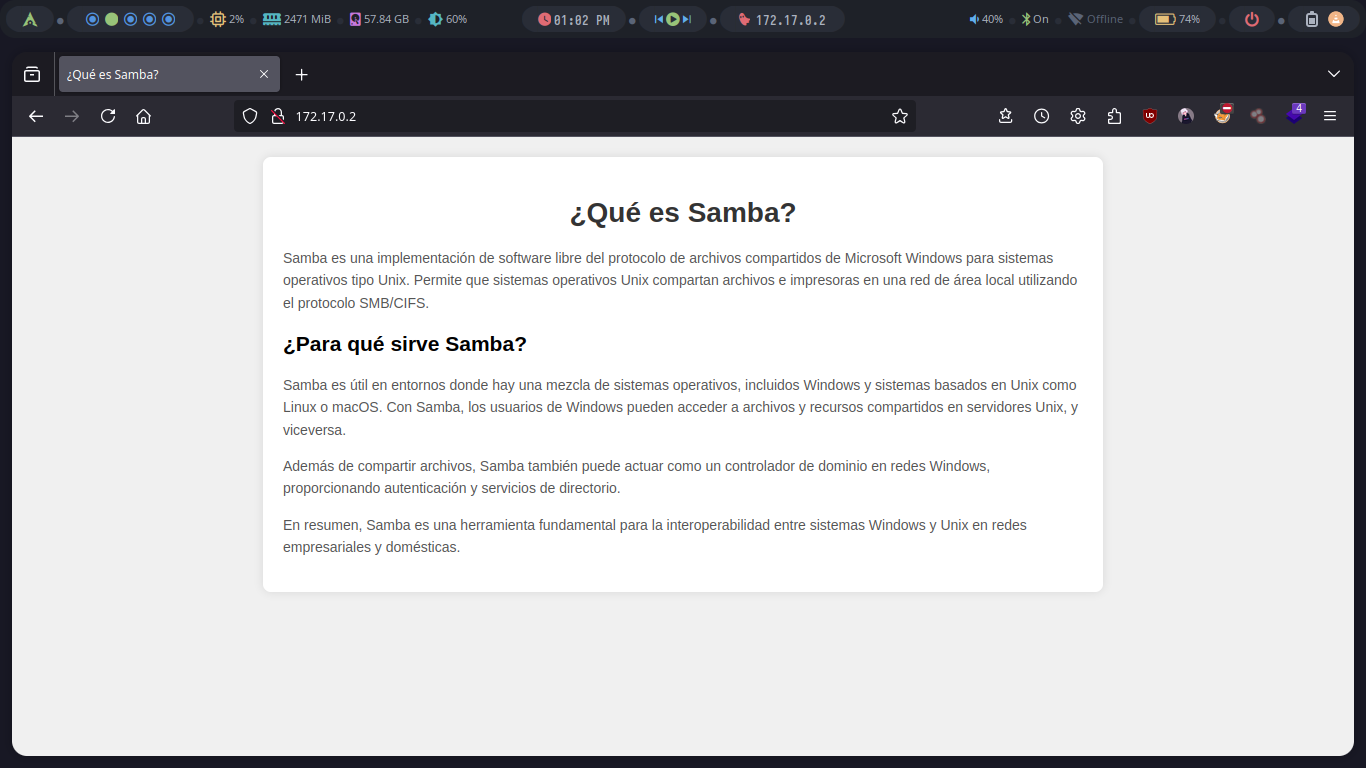Screen dimensions: 1366x768
Task: Toggle Bluetooth from the top bar
Action: (x=1035, y=19)
